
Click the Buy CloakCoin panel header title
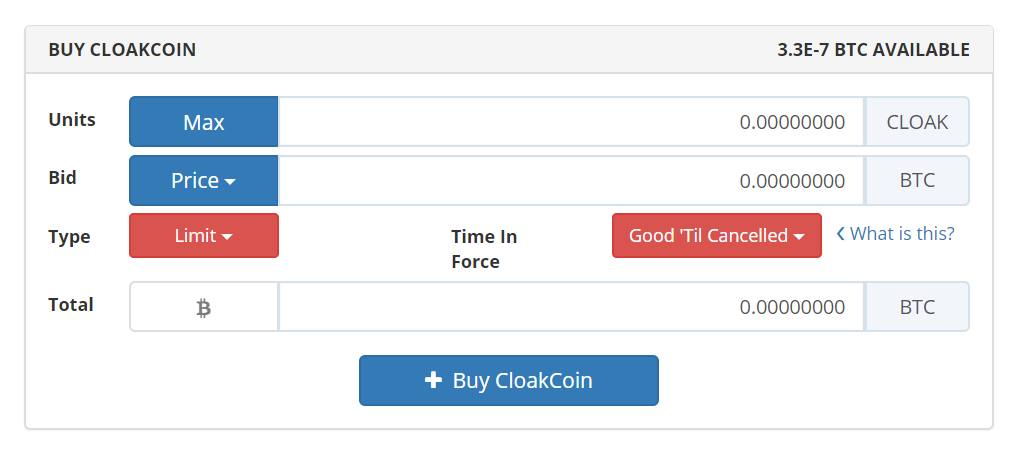[122, 49]
